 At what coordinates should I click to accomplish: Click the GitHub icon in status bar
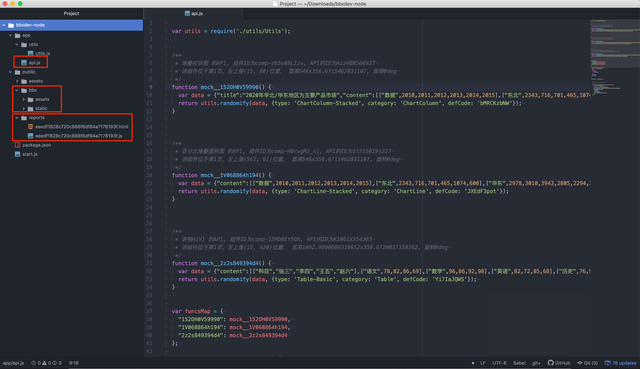(x=551, y=362)
